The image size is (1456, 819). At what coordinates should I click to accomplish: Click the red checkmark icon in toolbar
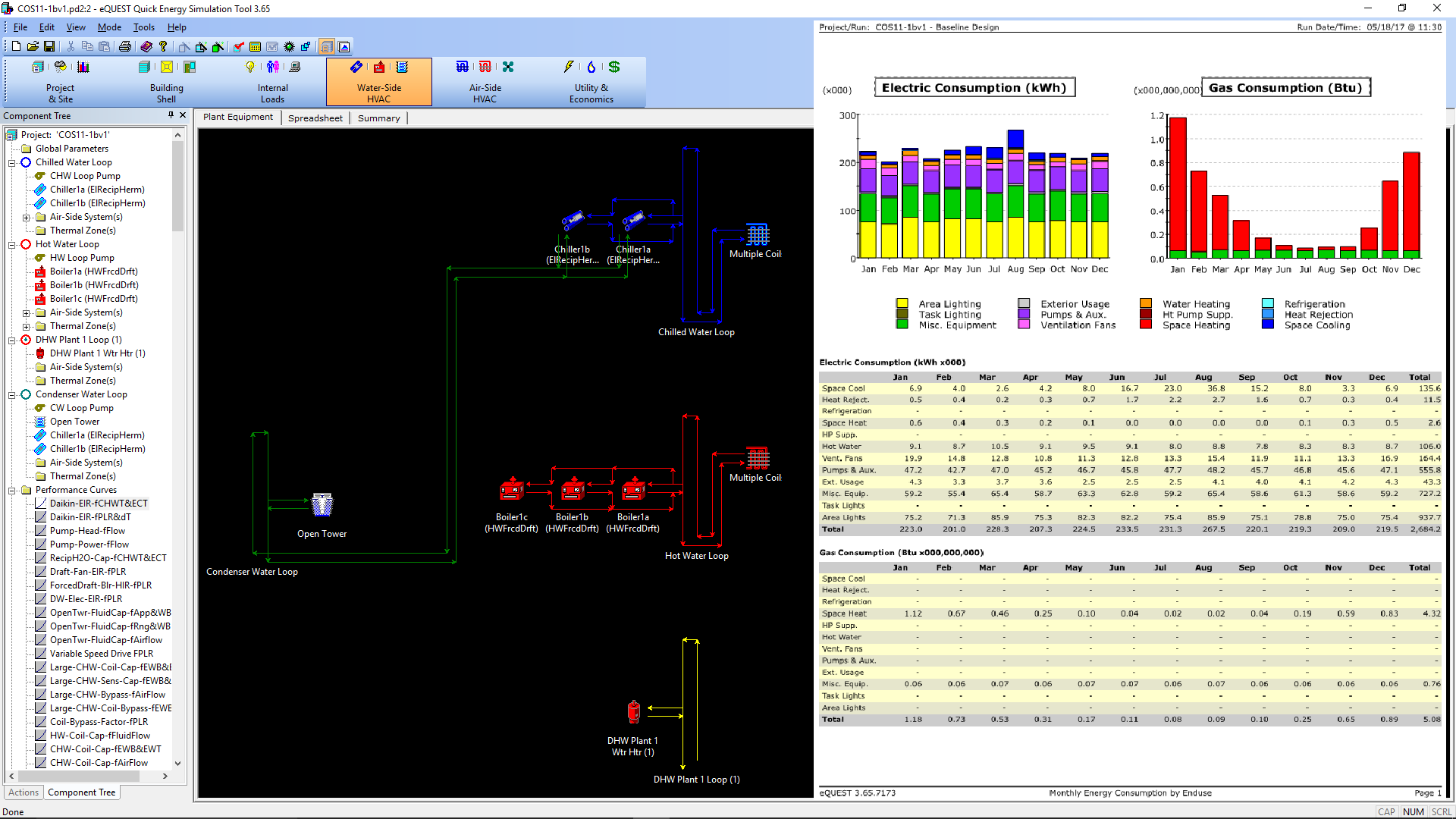[x=239, y=46]
